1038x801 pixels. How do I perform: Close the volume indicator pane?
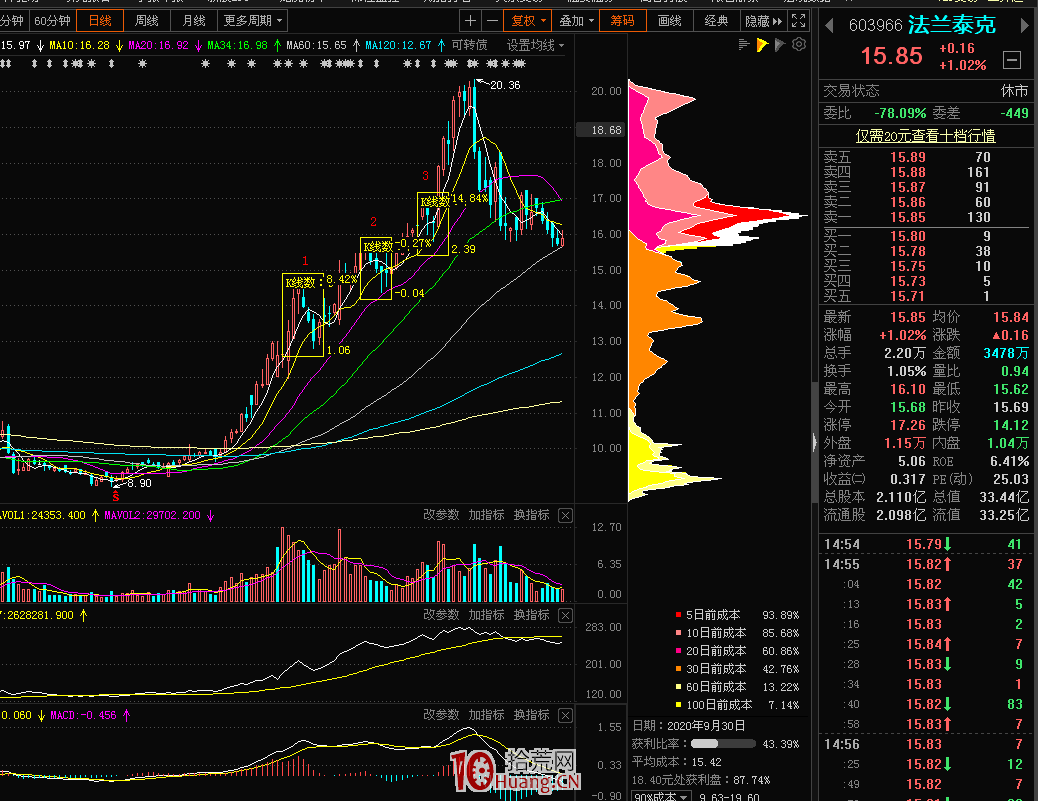[565, 515]
